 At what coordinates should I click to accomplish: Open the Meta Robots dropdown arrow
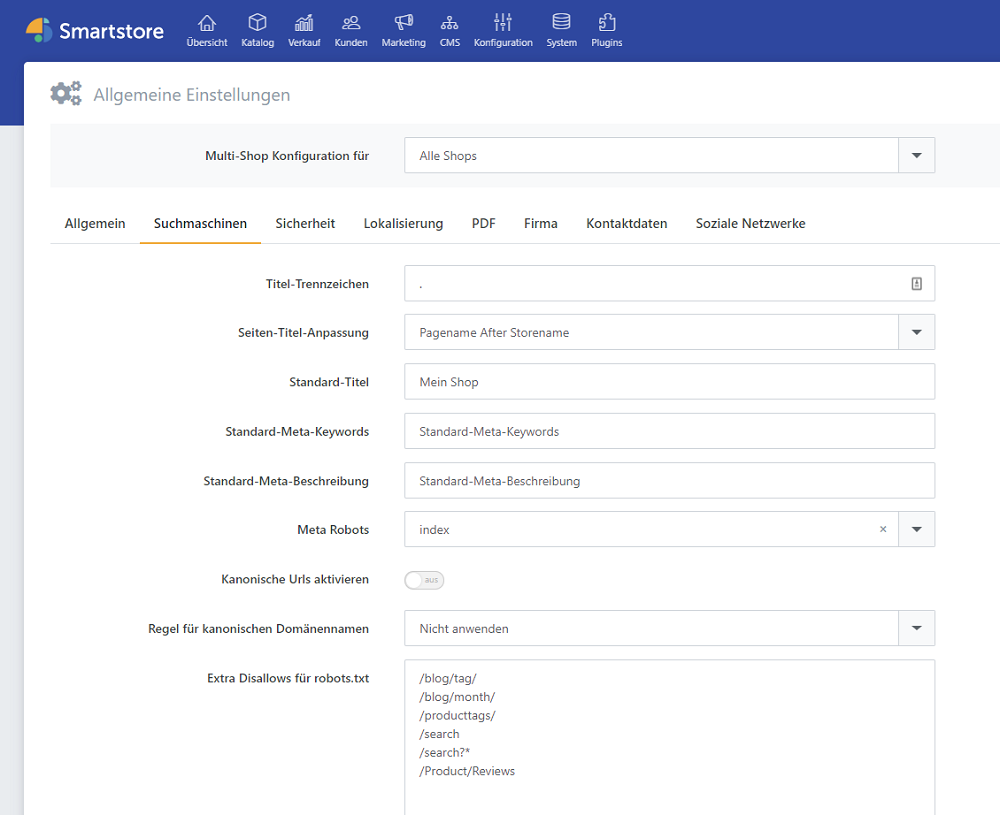pos(916,530)
